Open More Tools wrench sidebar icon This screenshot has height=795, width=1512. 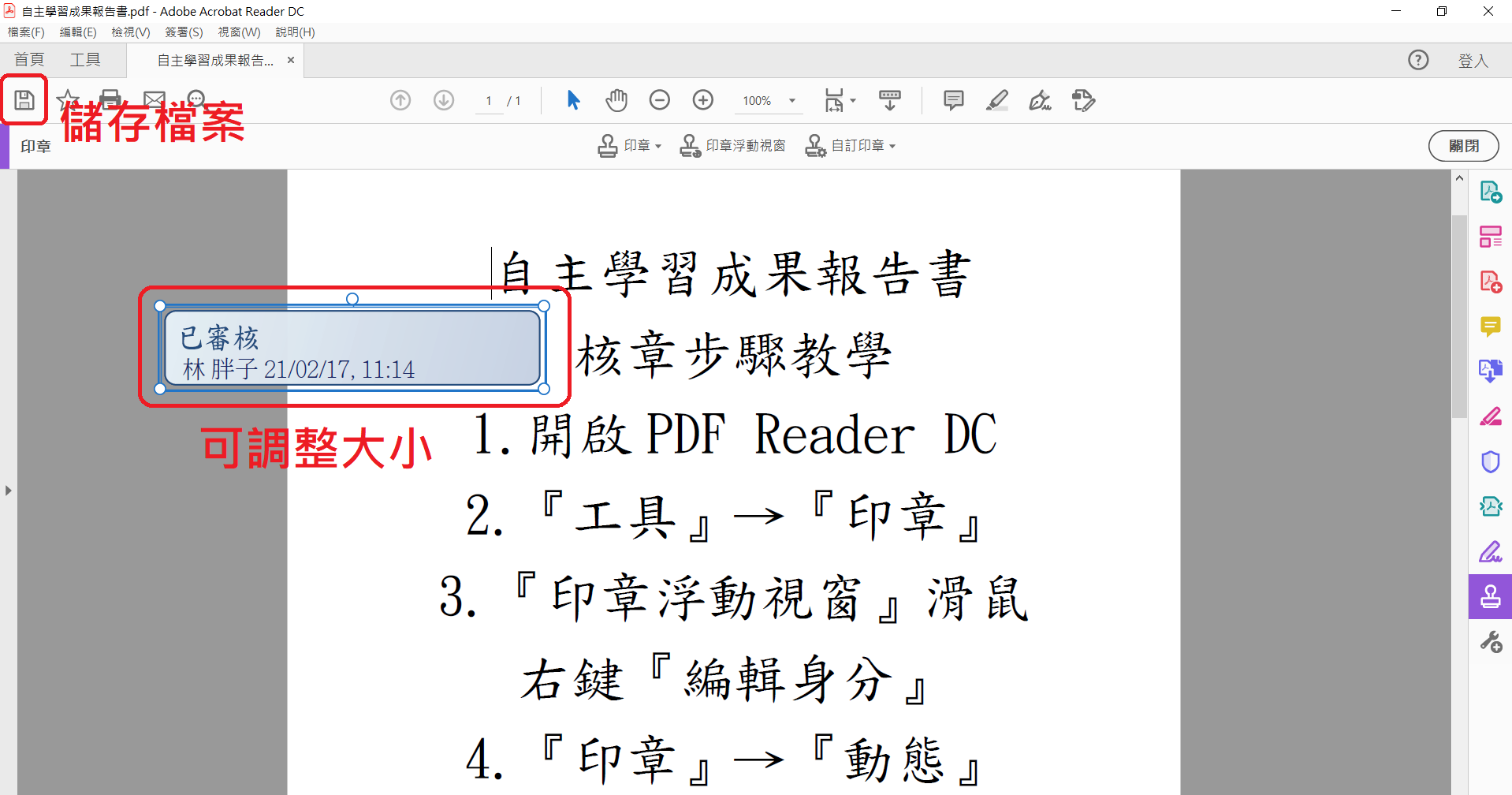pos(1491,642)
